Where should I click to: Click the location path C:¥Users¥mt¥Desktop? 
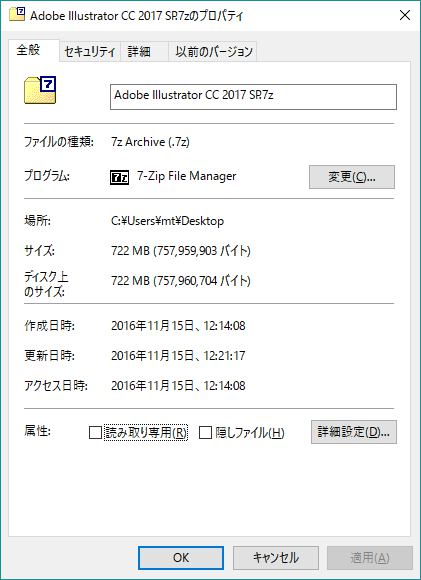(168, 221)
